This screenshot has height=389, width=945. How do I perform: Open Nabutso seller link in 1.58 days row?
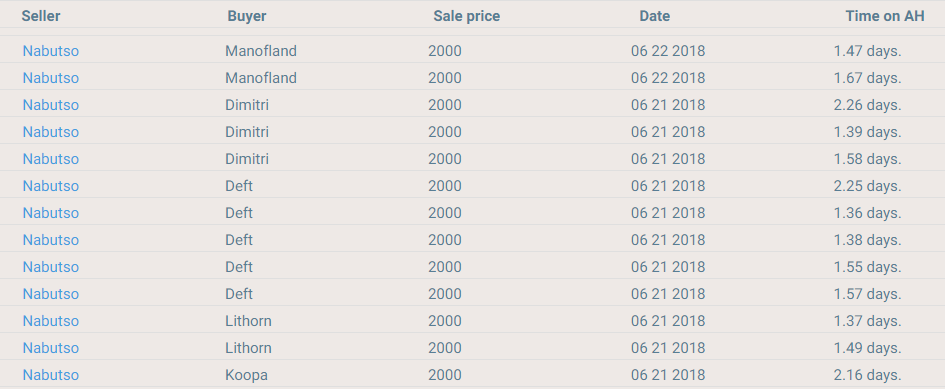(51, 159)
